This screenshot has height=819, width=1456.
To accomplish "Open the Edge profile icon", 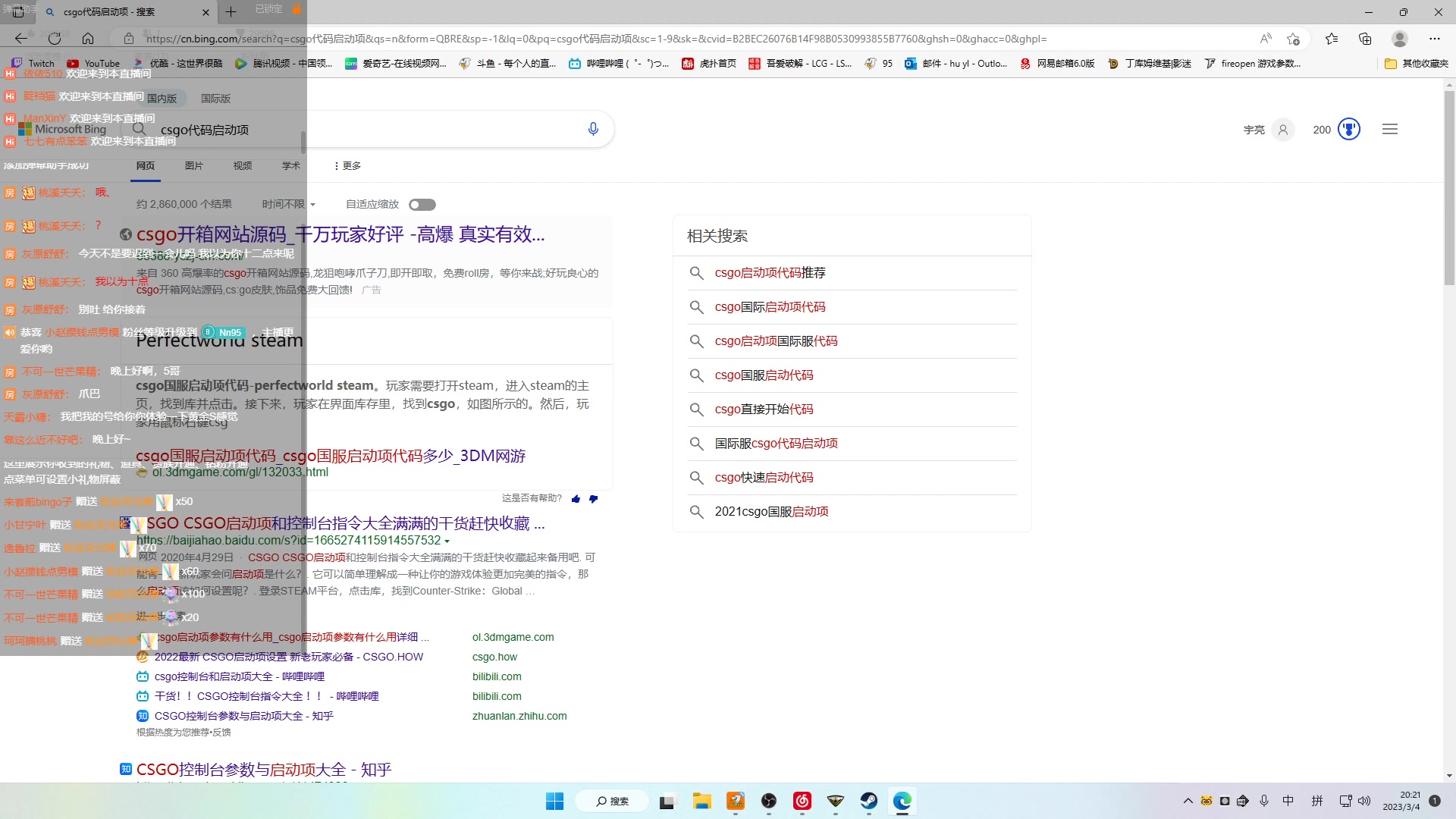I will [1400, 39].
